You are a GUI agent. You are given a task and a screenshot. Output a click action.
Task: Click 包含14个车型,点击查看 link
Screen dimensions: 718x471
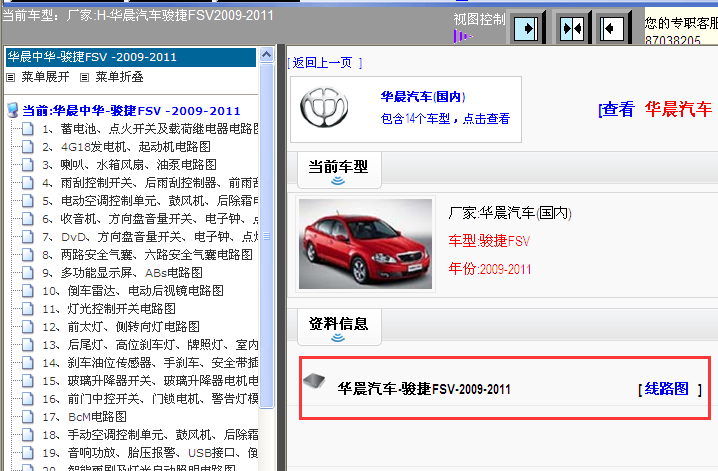[445, 119]
